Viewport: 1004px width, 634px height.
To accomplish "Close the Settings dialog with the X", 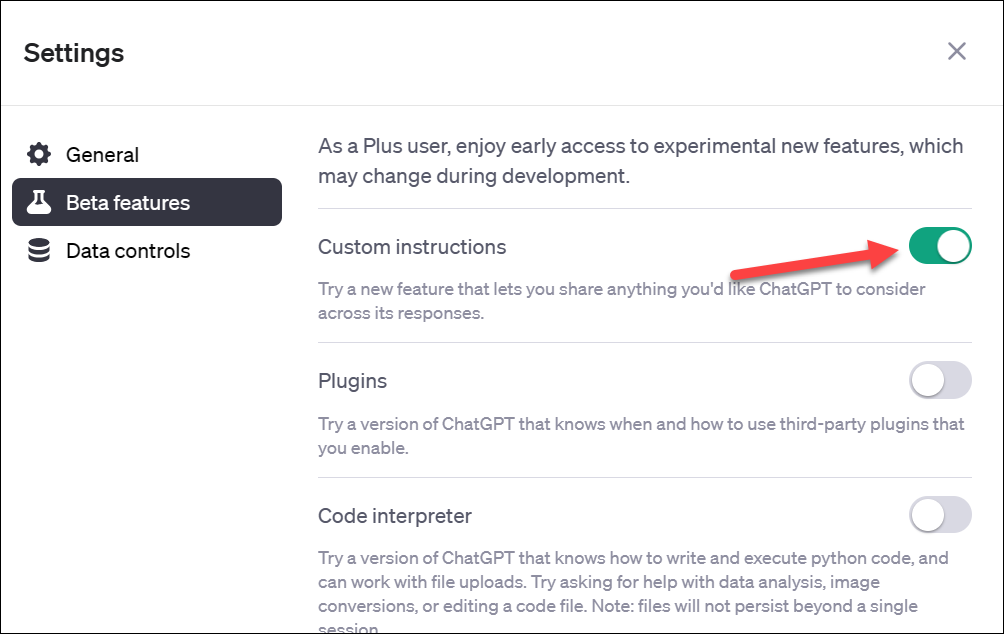I will click(957, 51).
